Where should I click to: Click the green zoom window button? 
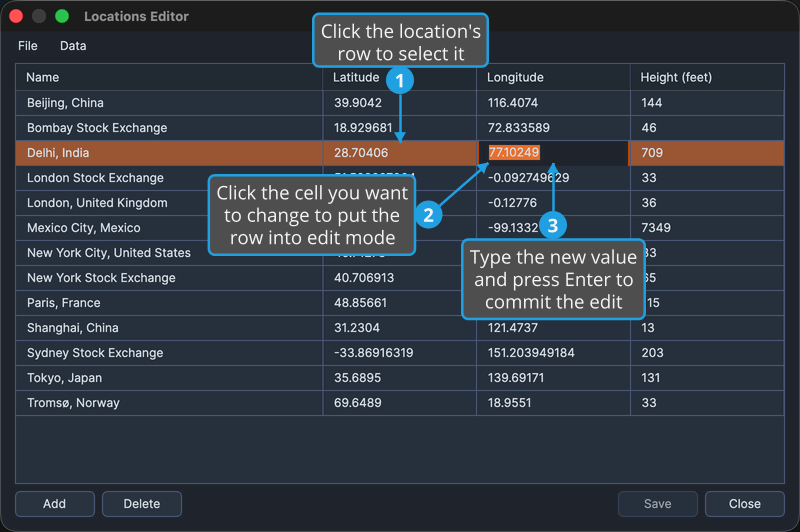[x=62, y=16]
